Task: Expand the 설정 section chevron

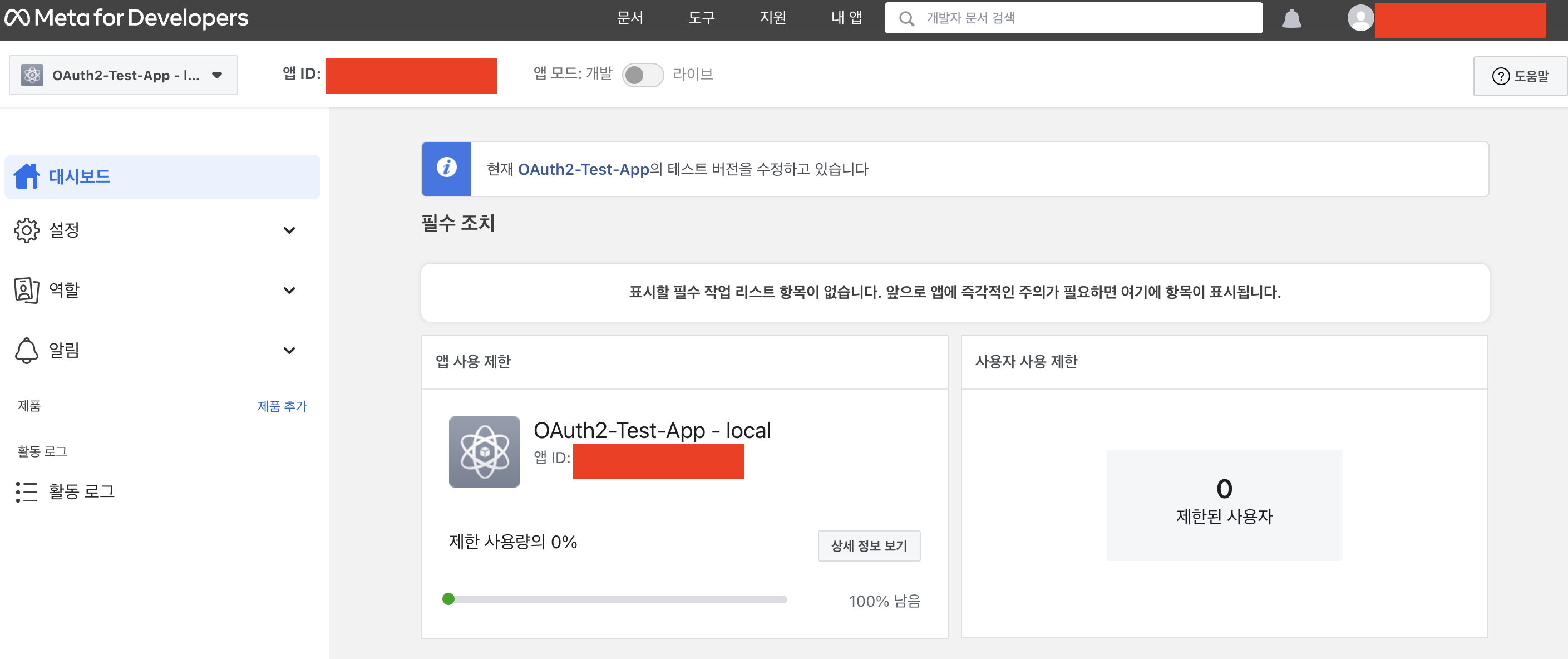Action: [289, 230]
